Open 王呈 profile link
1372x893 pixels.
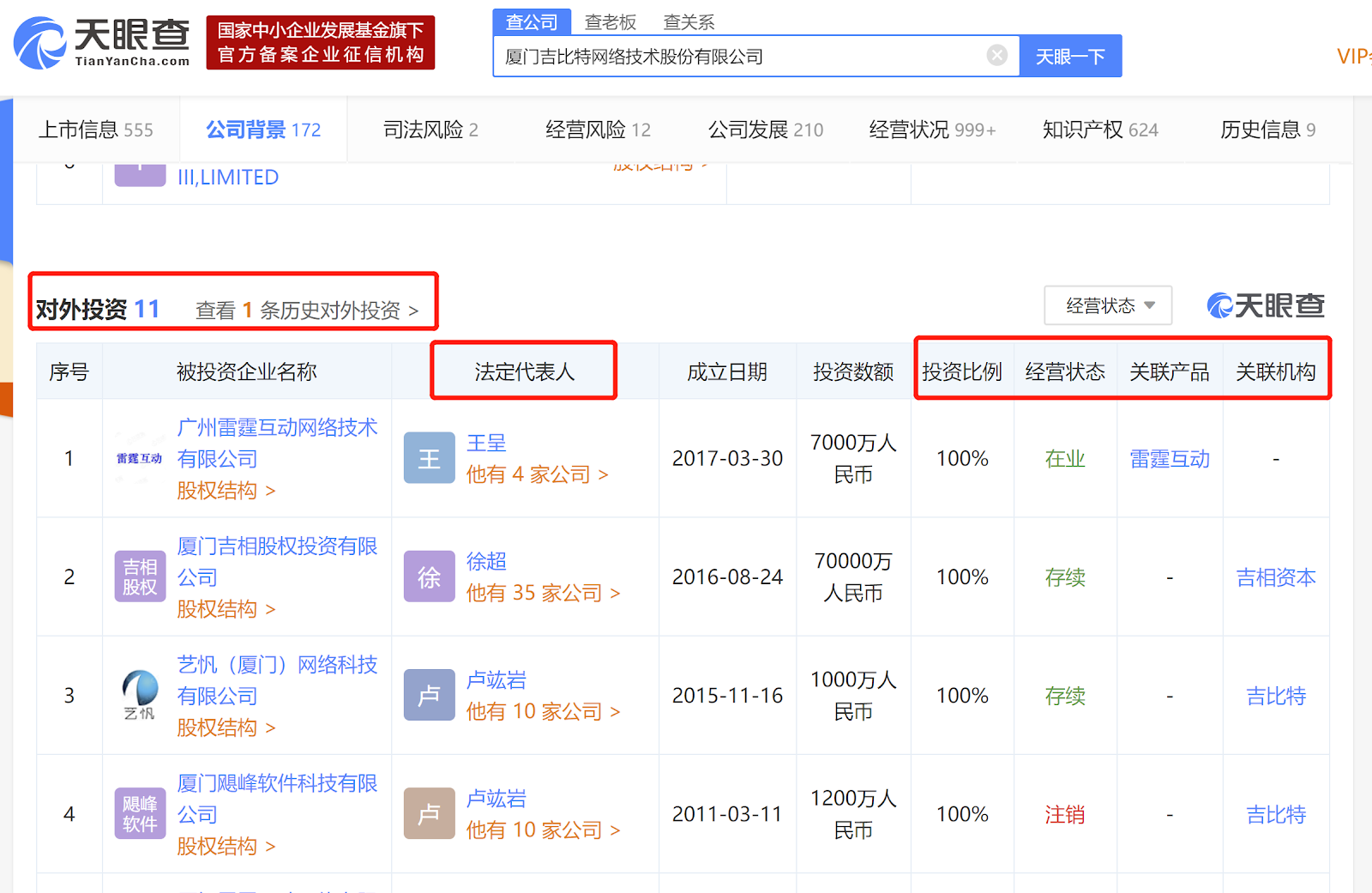click(486, 443)
